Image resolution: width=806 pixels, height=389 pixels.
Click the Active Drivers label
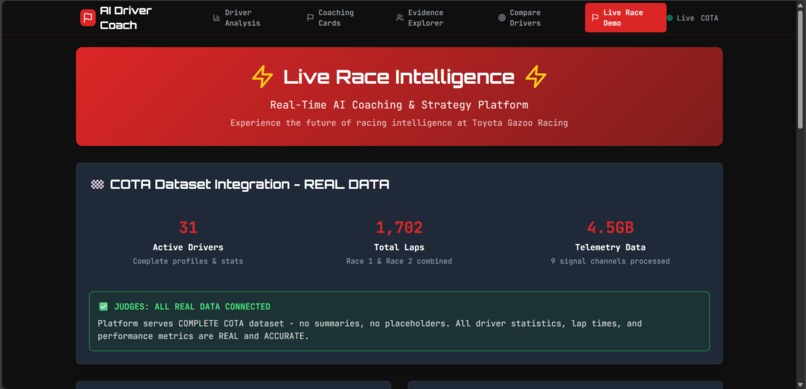(188, 247)
